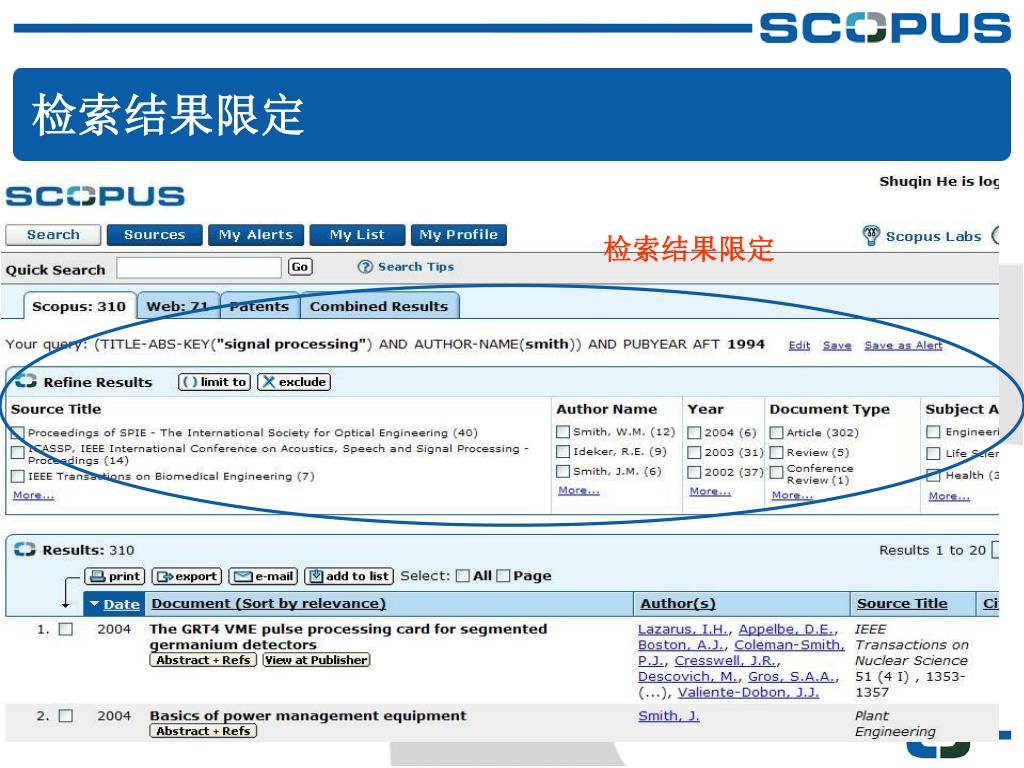Check year 2003 (31)
1024x768 pixels.
click(x=695, y=452)
